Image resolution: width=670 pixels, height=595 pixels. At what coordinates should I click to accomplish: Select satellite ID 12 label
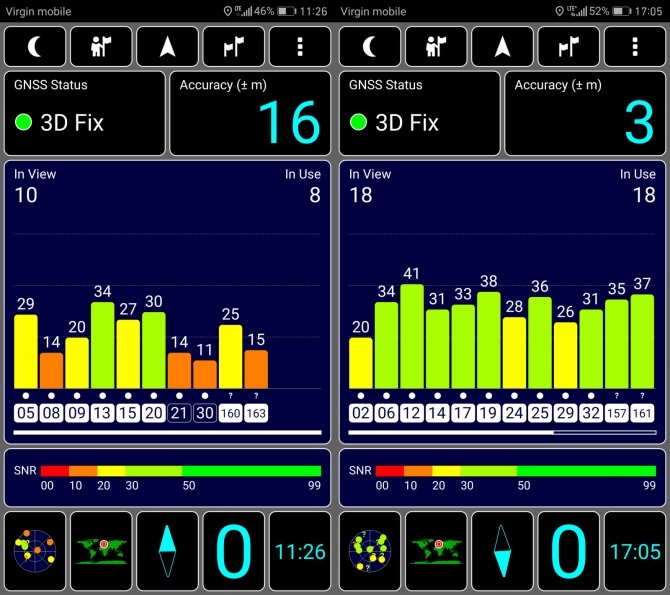pyautogui.click(x=412, y=413)
